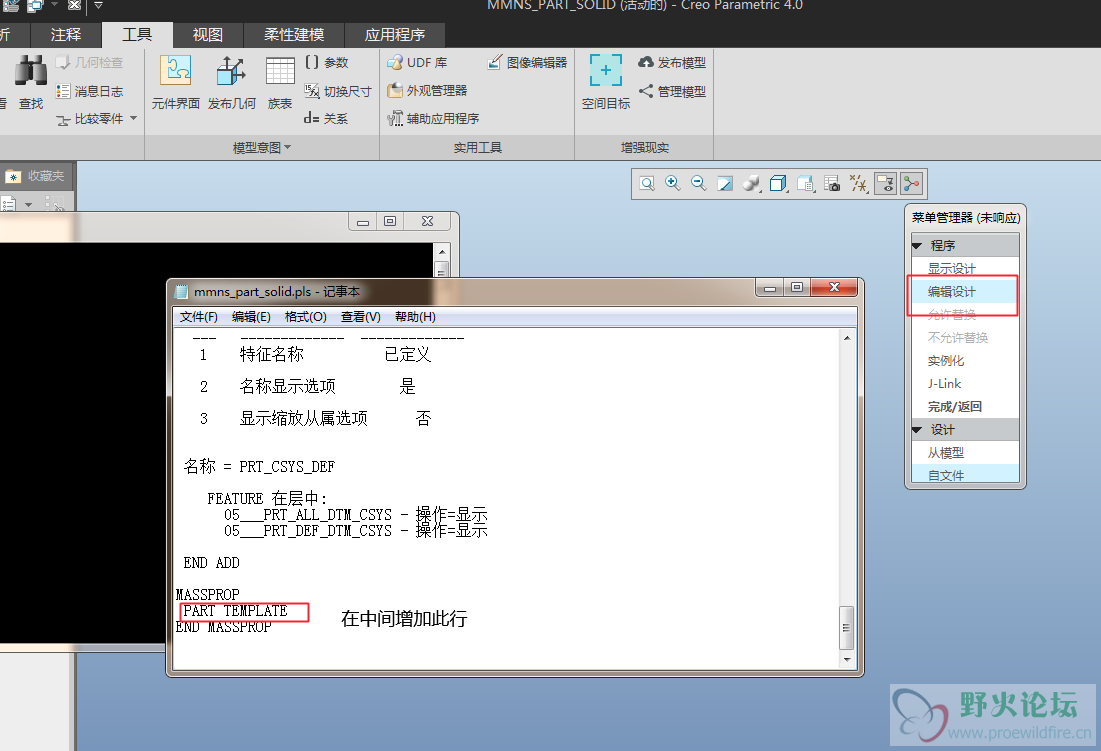Click the 名称 = PRT_CSYS_DEF line
Viewport: 1101px width, 751px height.
[259, 466]
